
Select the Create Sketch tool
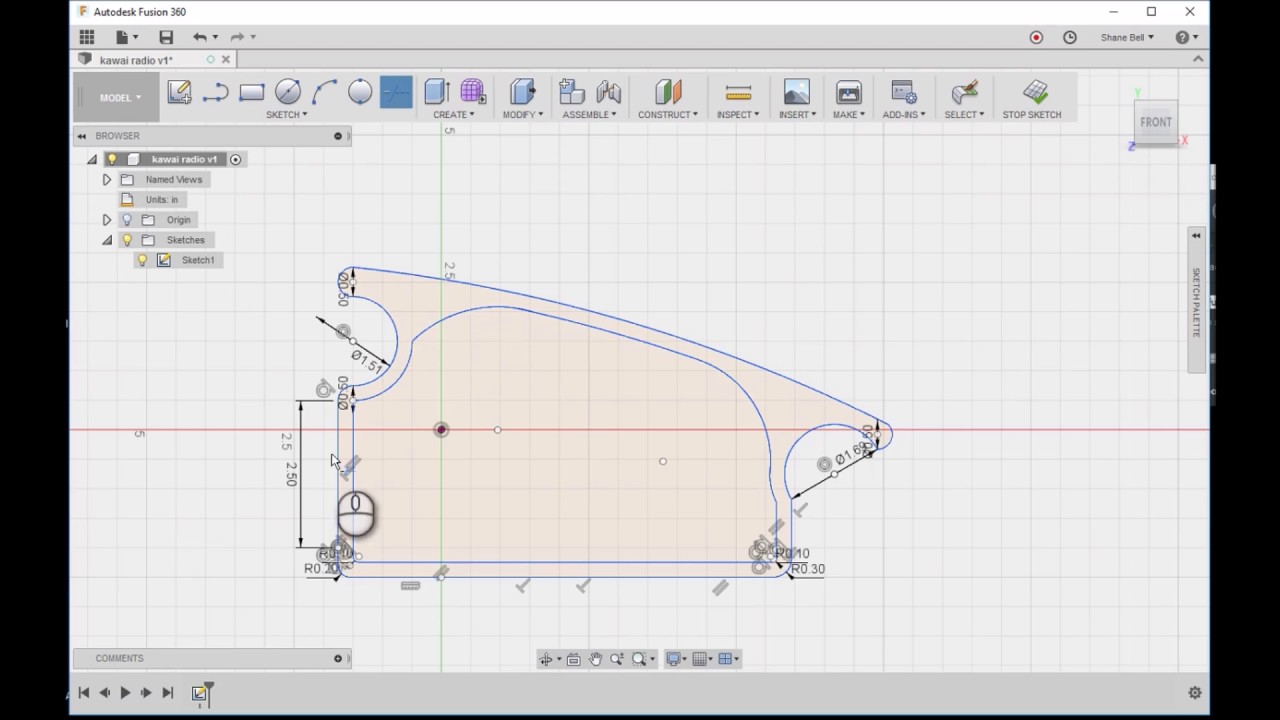[179, 93]
